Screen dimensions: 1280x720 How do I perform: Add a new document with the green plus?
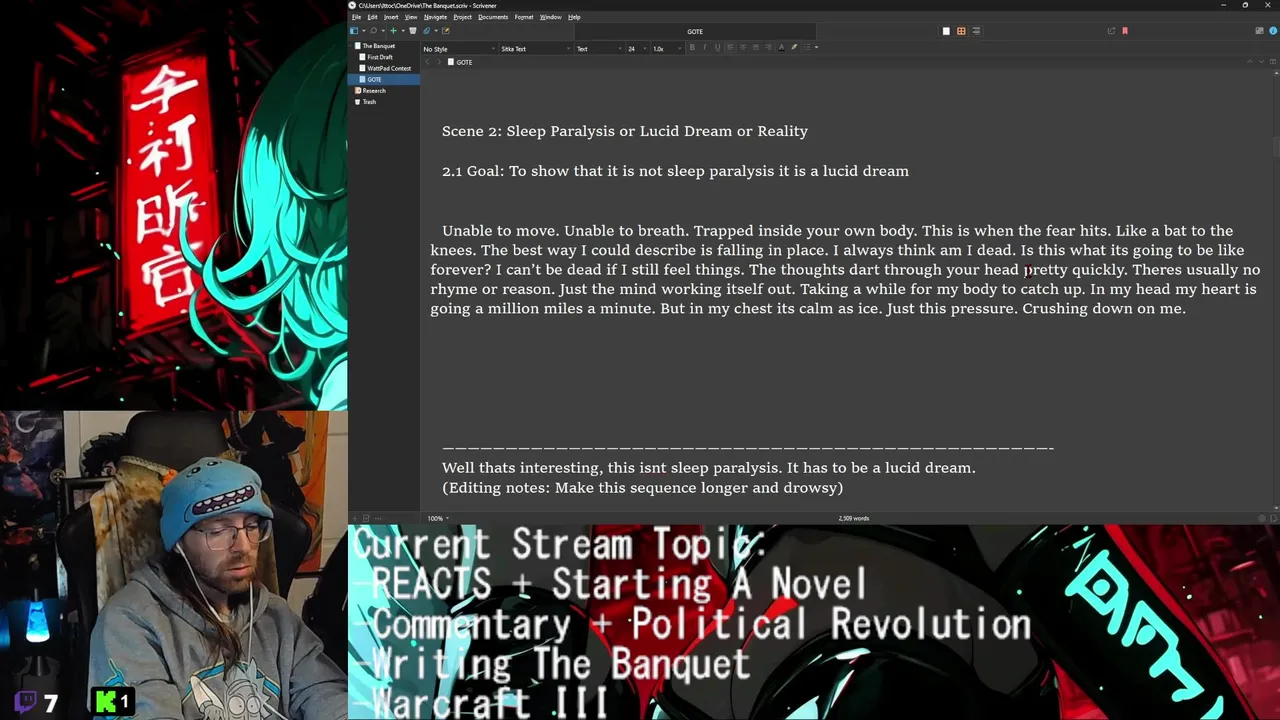tap(394, 31)
